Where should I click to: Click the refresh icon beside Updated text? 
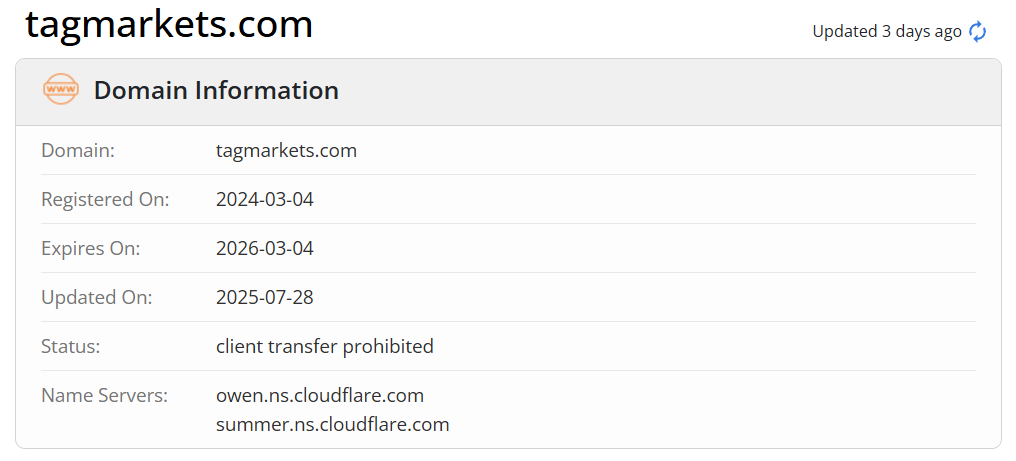978,32
